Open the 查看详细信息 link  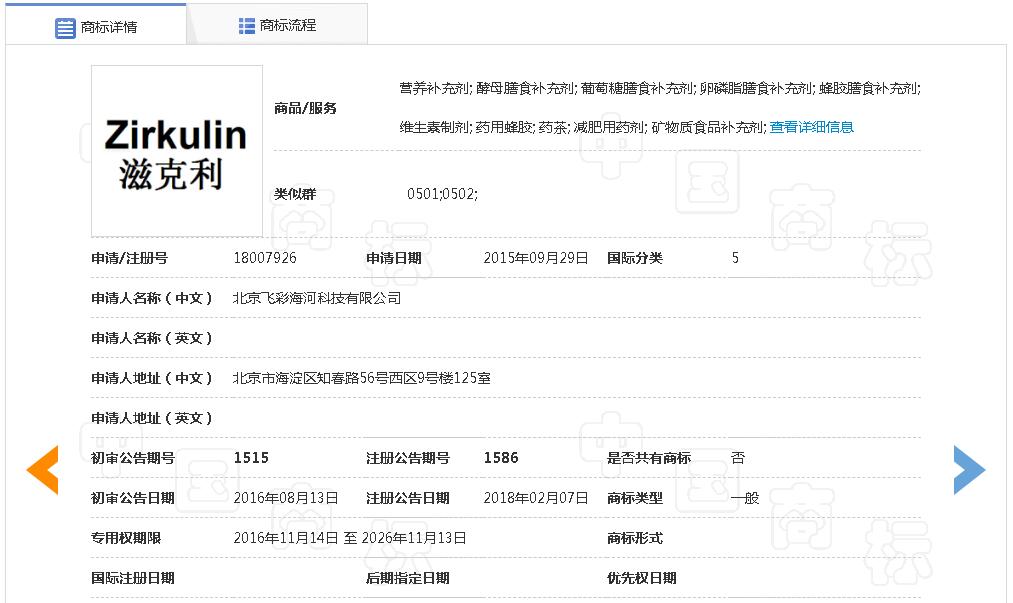(812, 127)
